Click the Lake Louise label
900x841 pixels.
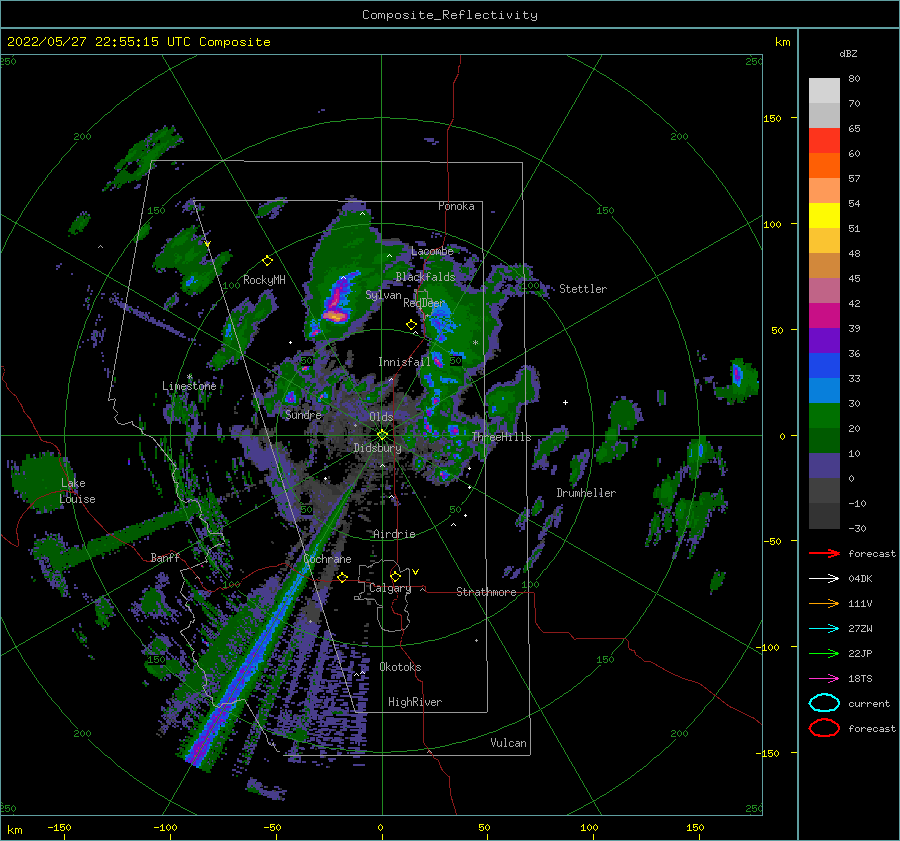pos(77,491)
